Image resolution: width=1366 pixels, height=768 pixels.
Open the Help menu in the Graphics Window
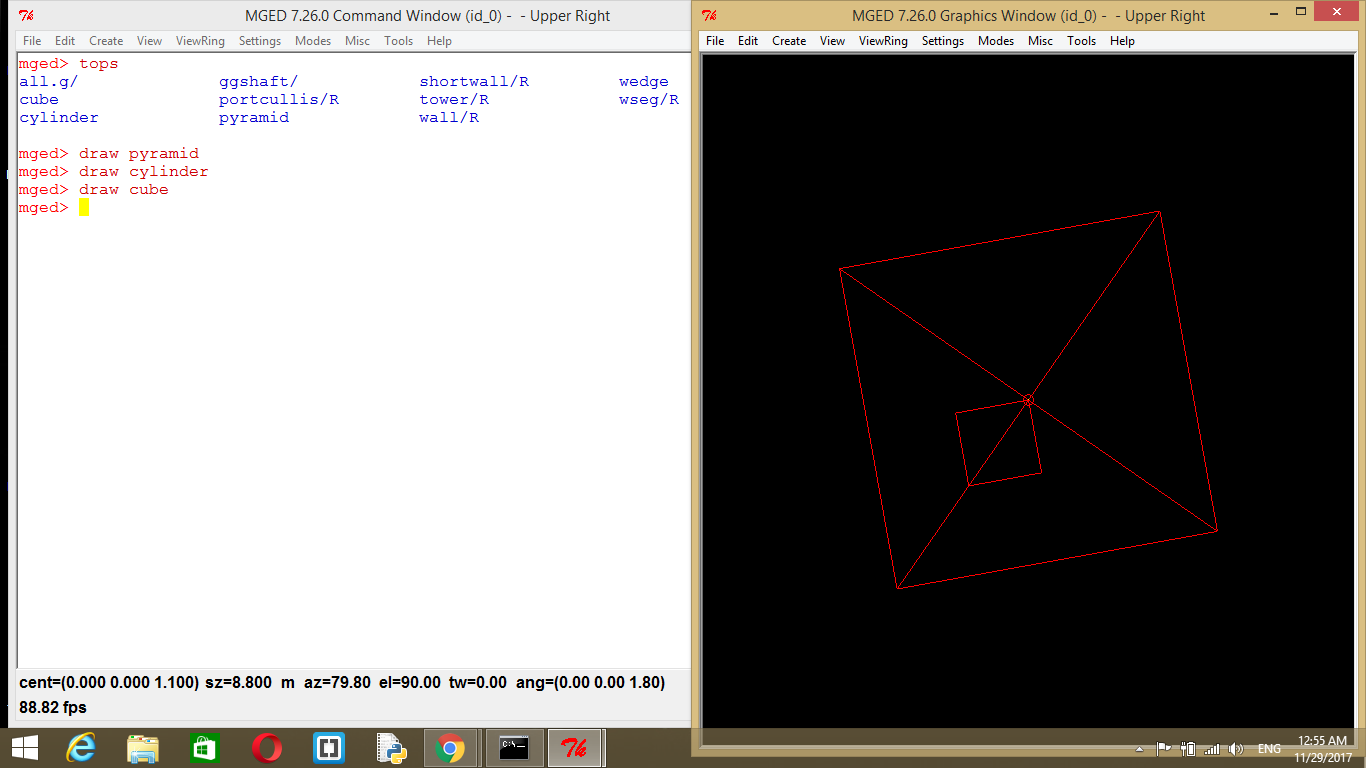pos(1122,41)
